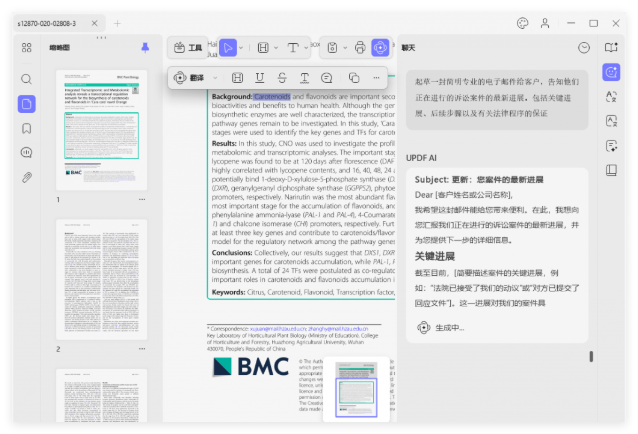Open the bookmarks panel
This screenshot has width=638, height=434.
point(26,129)
